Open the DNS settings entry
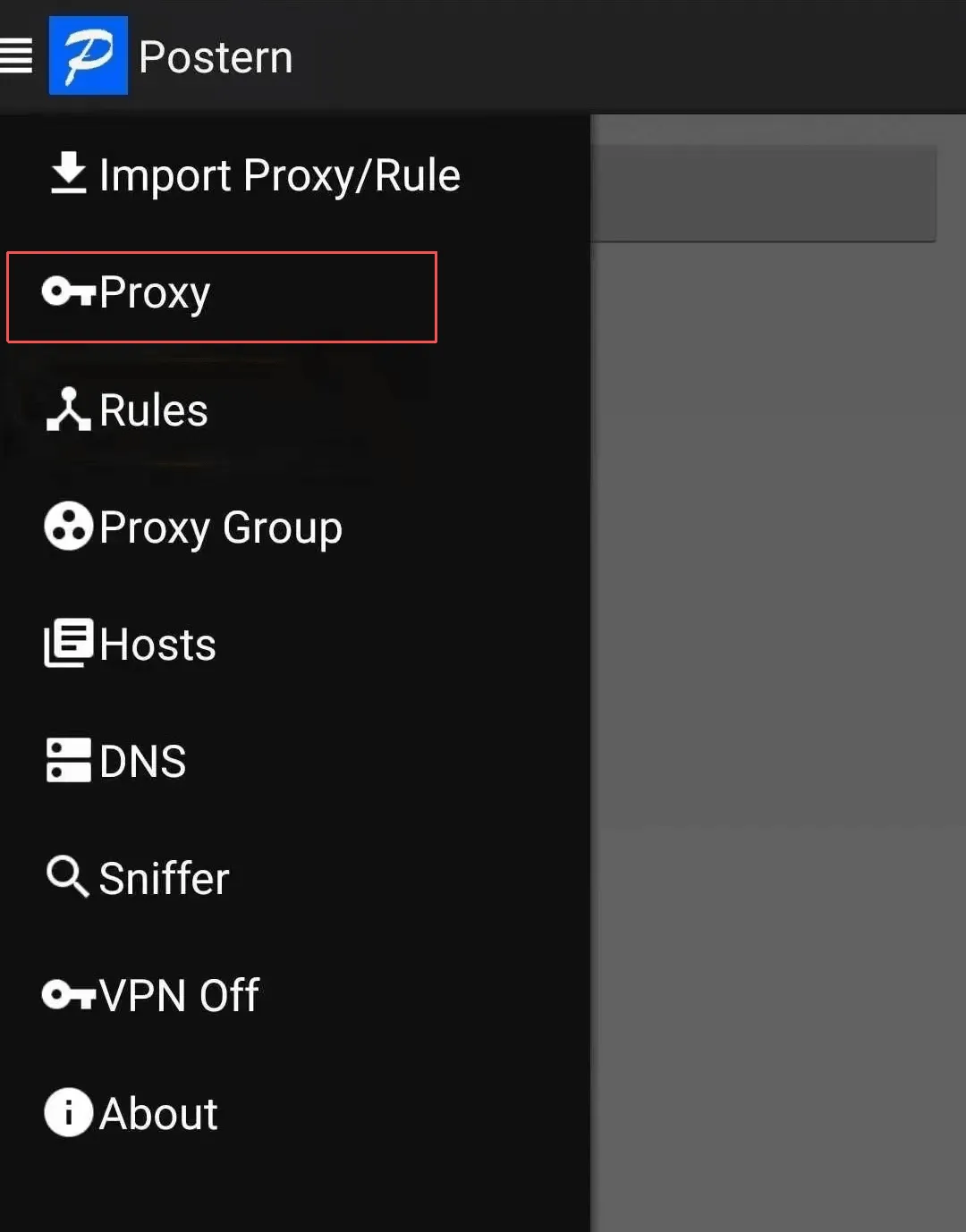Screen dimensions: 966x1232 [x=142, y=762]
